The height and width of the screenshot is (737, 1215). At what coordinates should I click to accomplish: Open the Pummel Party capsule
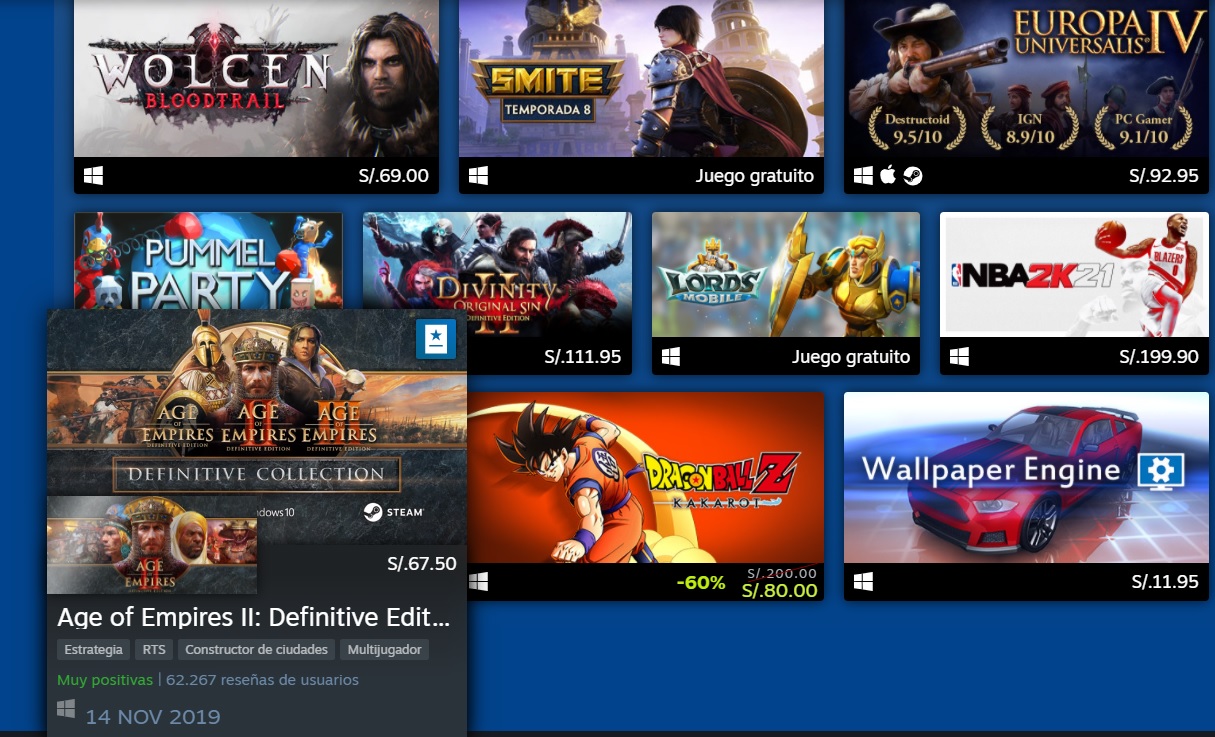tap(208, 260)
